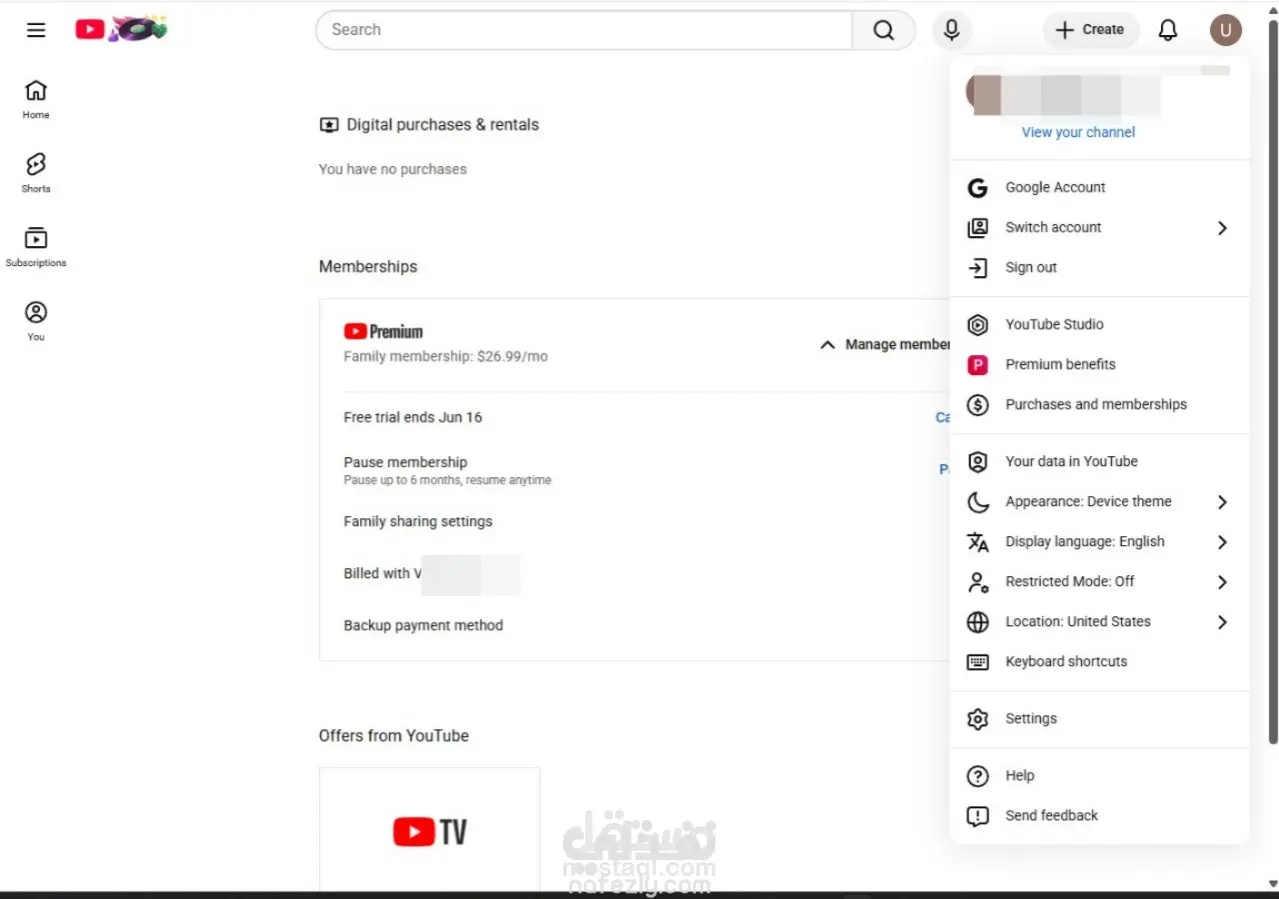Click the Memberships heading

[368, 267]
